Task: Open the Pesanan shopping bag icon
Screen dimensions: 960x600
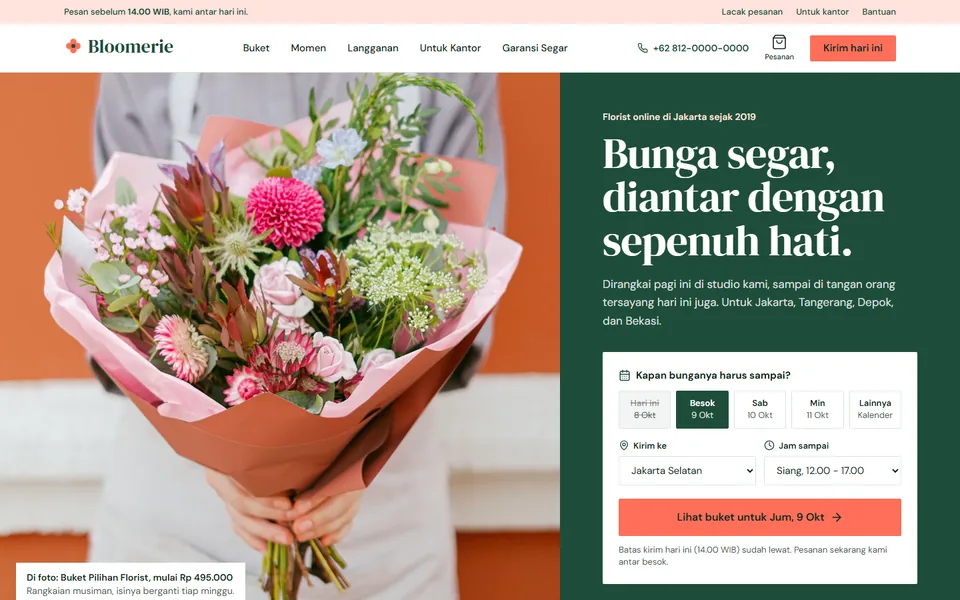Action: [x=779, y=42]
